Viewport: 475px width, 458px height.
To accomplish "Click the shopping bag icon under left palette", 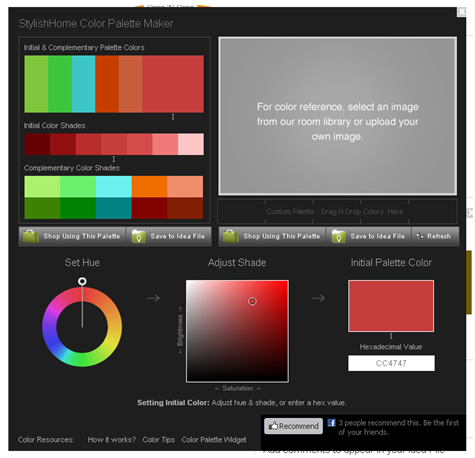I will click(x=30, y=236).
